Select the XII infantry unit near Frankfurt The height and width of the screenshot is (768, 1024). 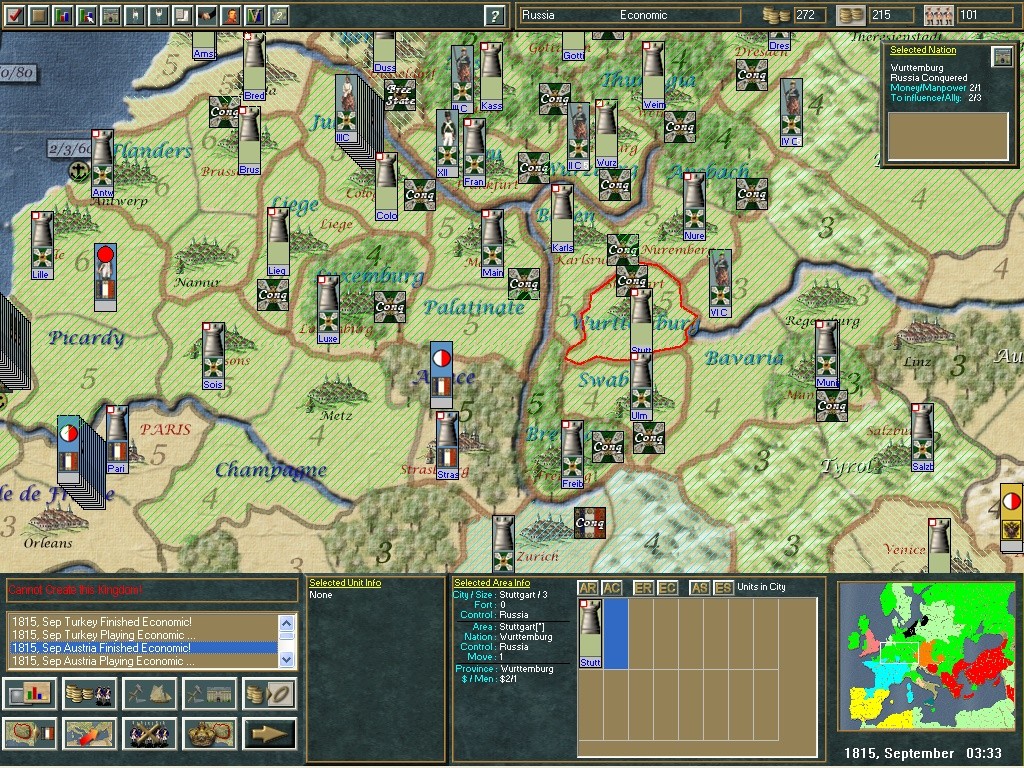pos(447,144)
